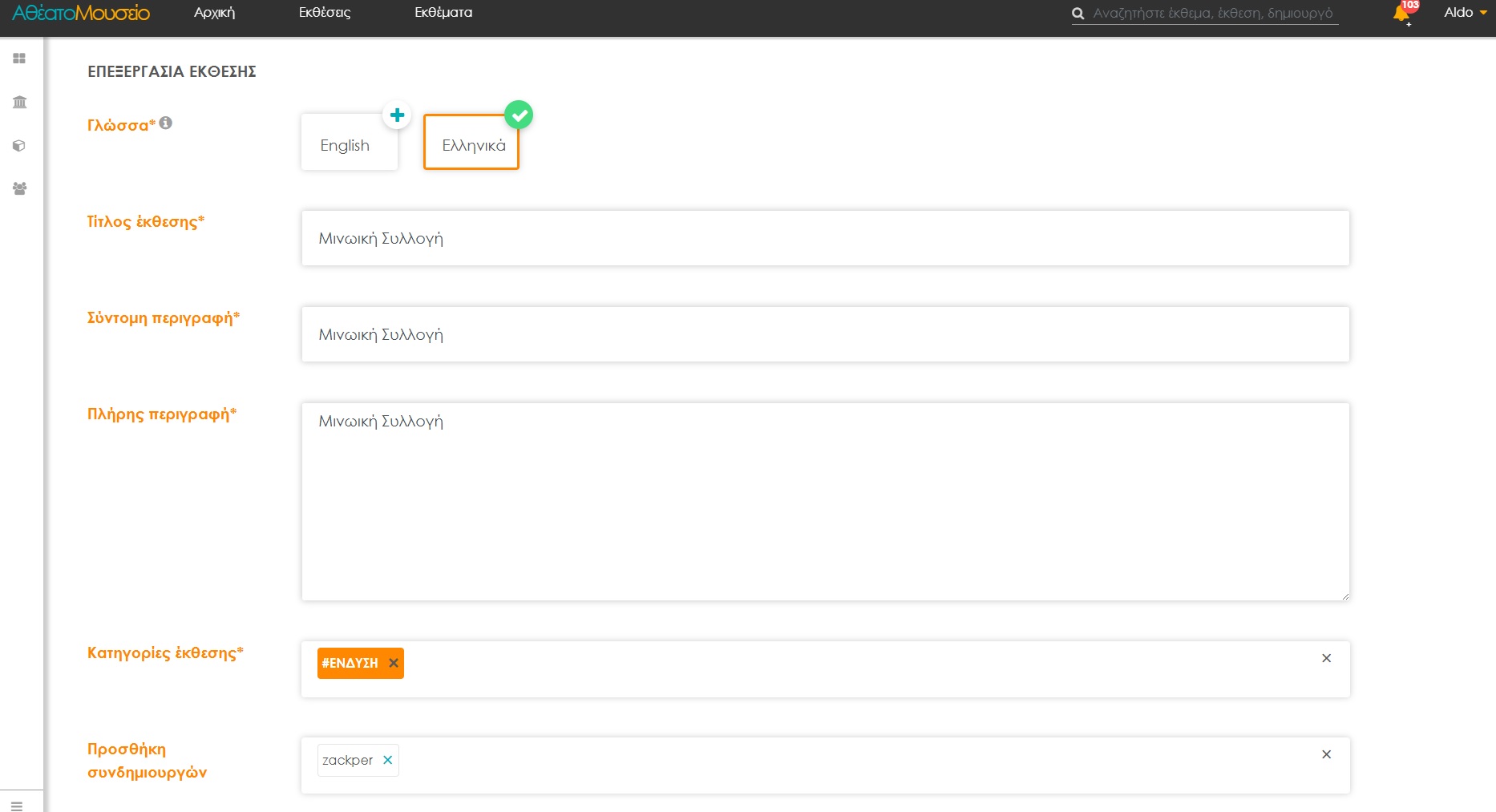Screen dimensions: 1496x812
Task: Open notifications bell with 103 badge
Action: click(x=1402, y=14)
